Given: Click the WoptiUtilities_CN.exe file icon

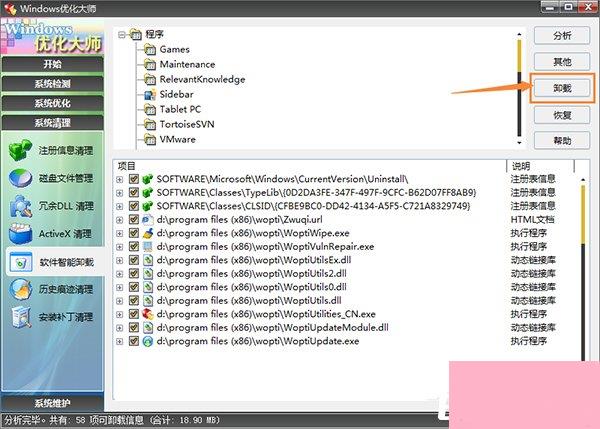Looking at the screenshot, I should point(147,314).
